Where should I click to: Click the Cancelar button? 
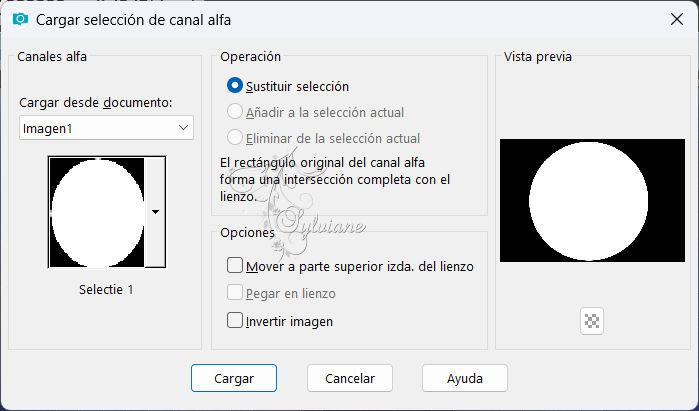tap(350, 378)
